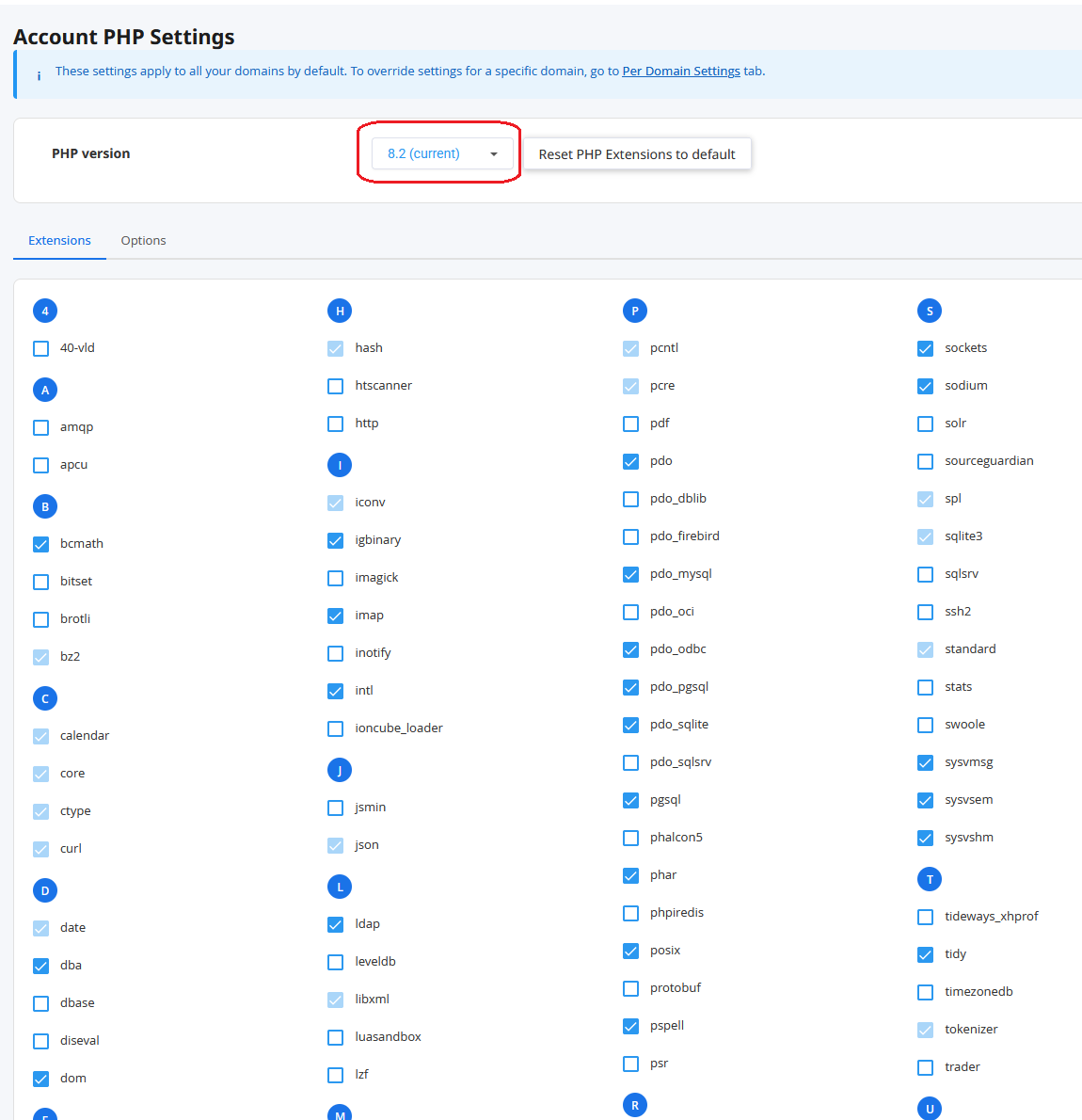
Task: Click the PHP version dropdown arrow
Action: tap(494, 154)
